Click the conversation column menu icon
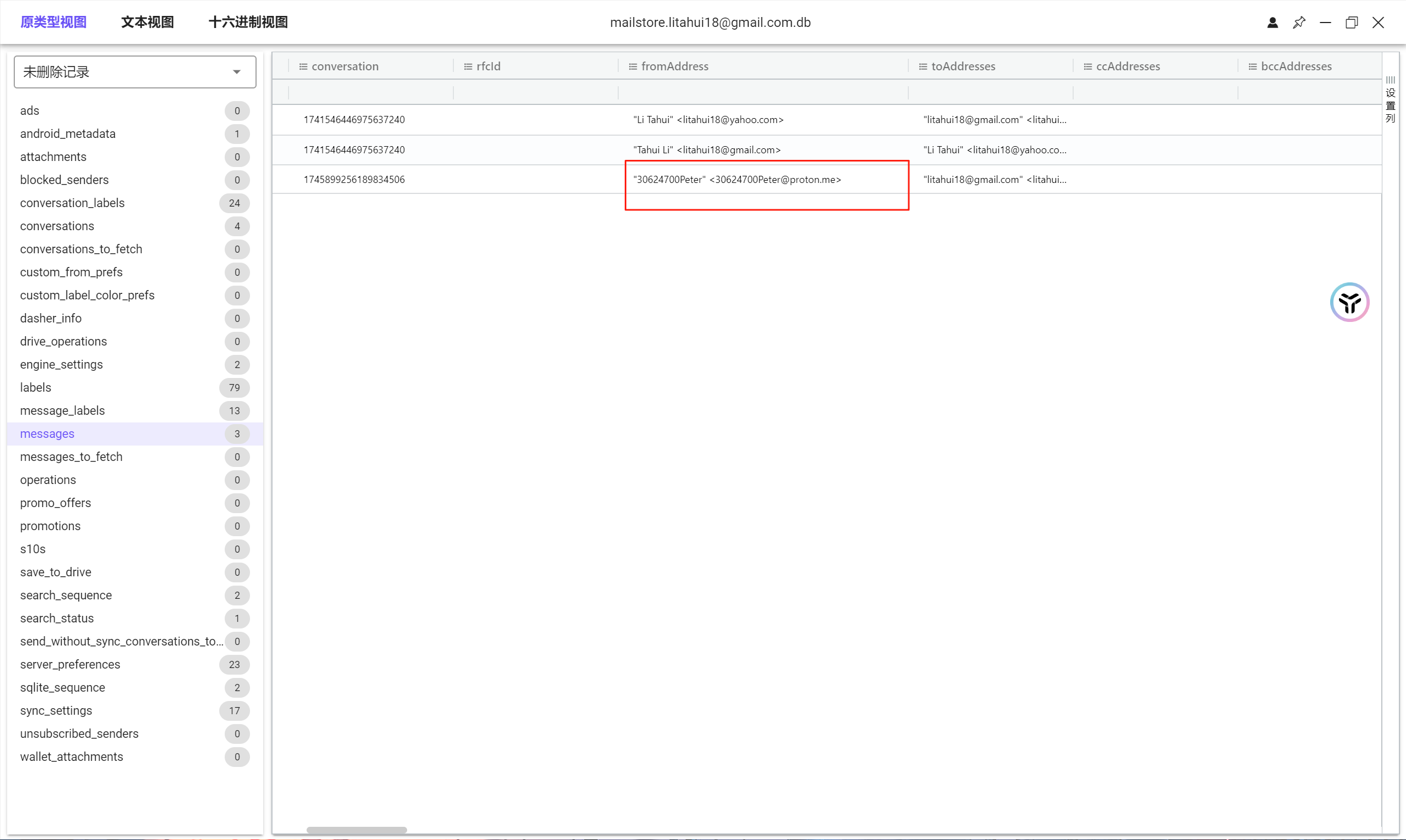This screenshot has width=1406, height=840. pyautogui.click(x=303, y=67)
